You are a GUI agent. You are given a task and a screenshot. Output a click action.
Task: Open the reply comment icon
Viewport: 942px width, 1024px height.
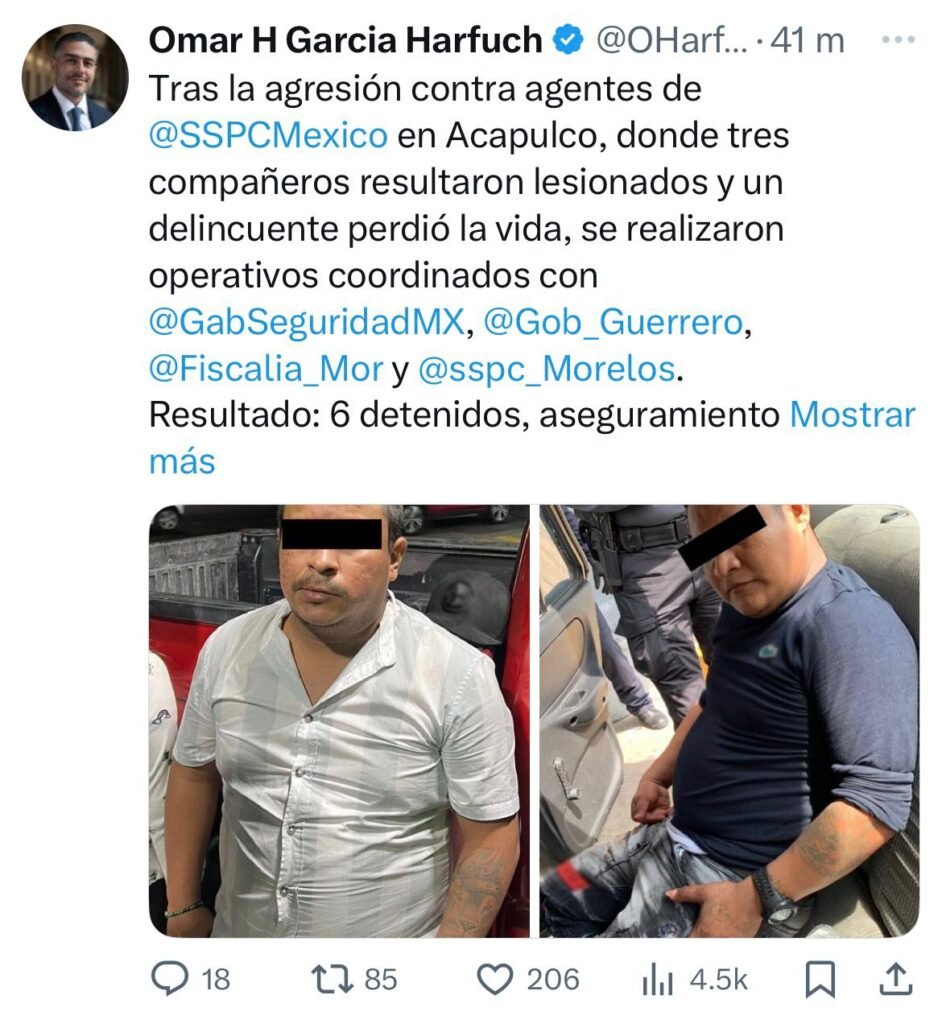[x=170, y=979]
